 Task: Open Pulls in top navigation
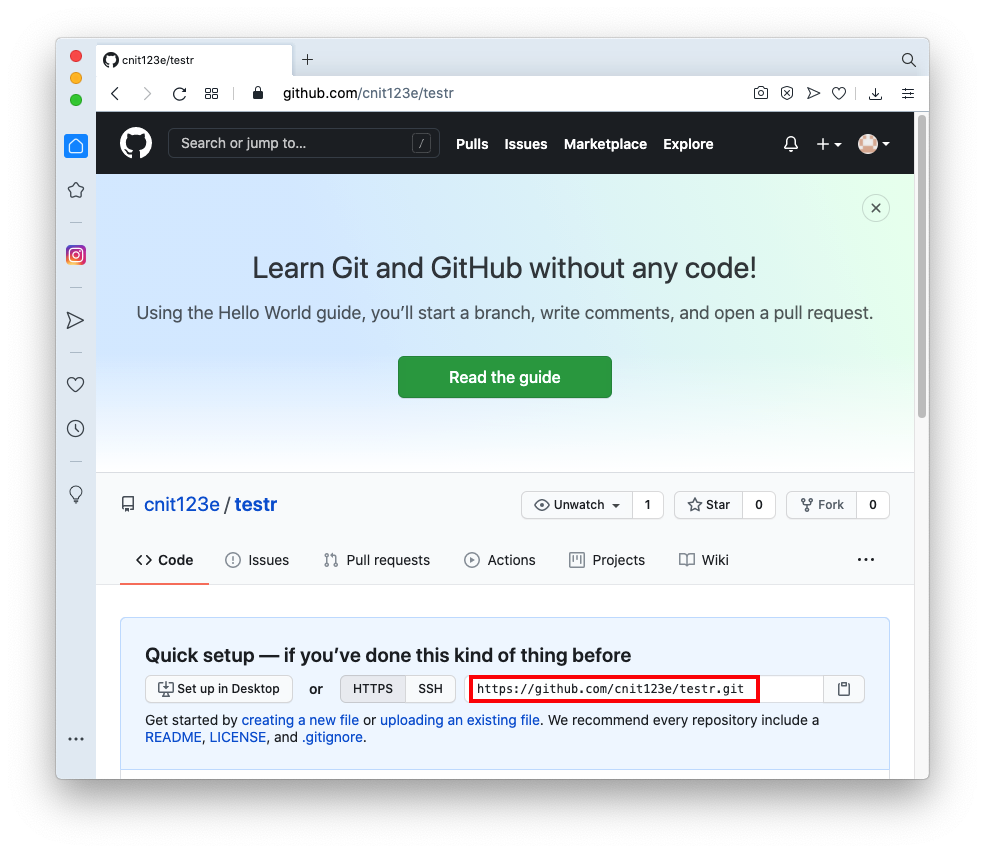click(472, 144)
